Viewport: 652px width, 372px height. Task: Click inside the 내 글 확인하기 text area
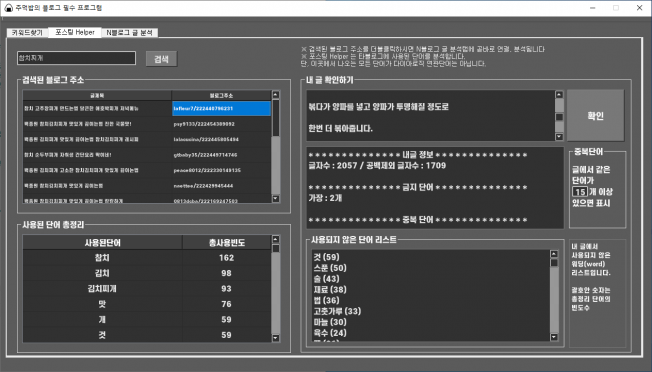pyautogui.click(x=431, y=116)
